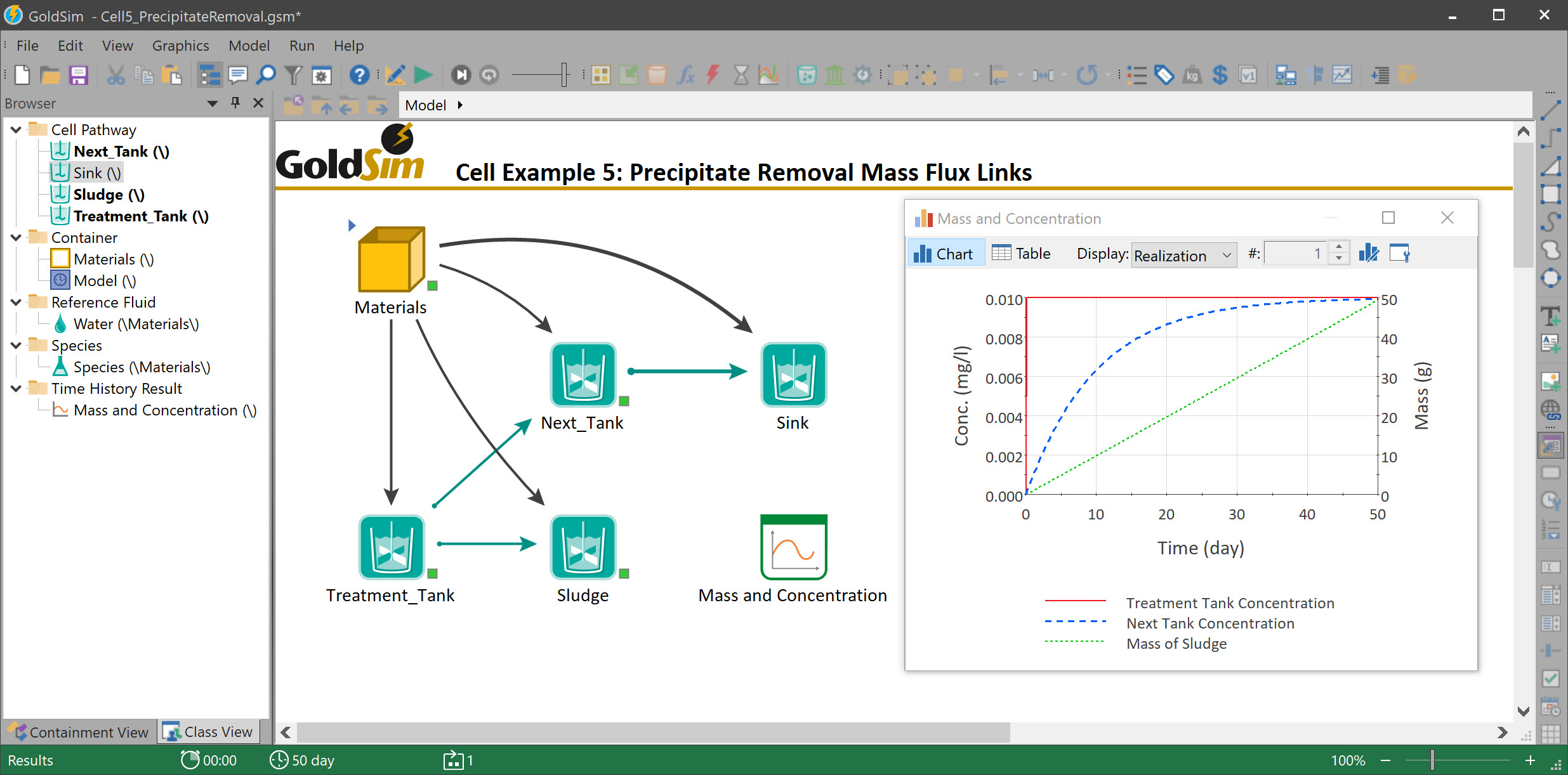Open the Model menu
1568x775 pixels.
pyautogui.click(x=249, y=46)
